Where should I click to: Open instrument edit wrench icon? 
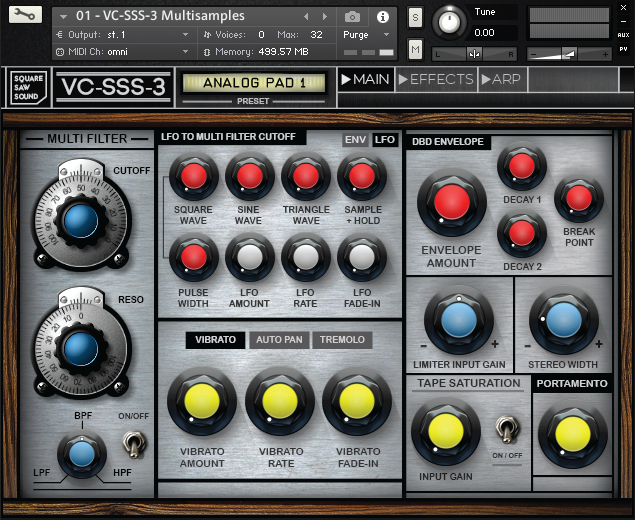pos(25,15)
